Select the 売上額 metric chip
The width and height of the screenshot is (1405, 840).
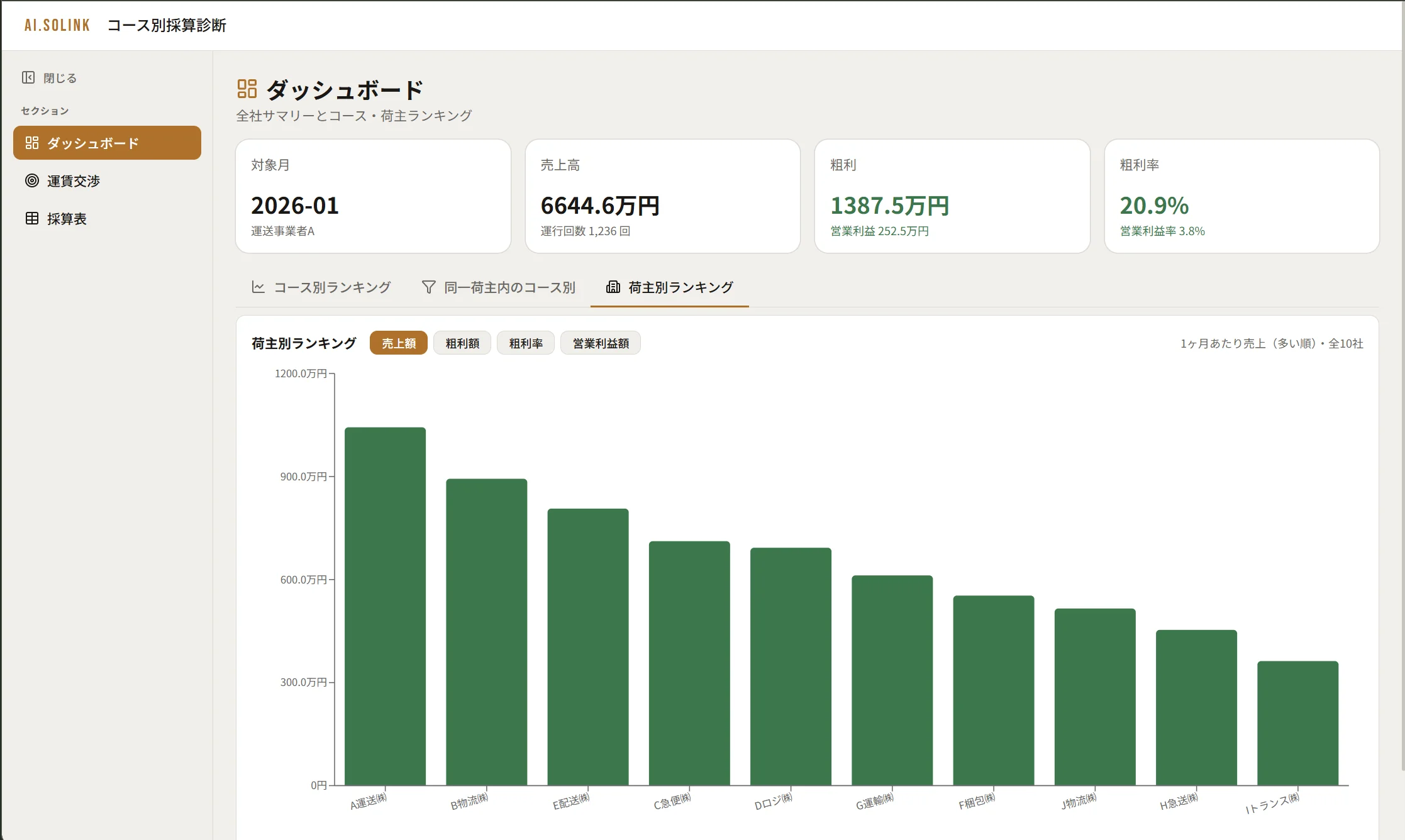[x=399, y=343]
